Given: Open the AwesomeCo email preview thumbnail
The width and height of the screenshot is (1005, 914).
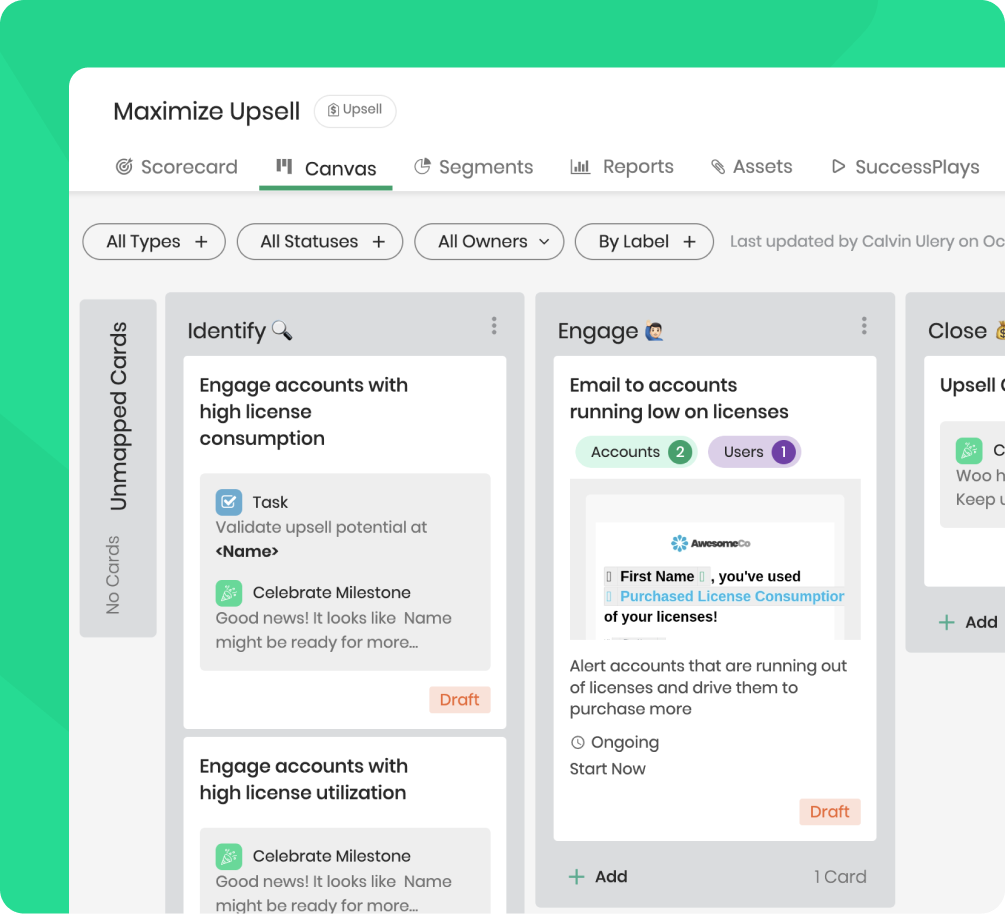Looking at the screenshot, I should pos(715,560).
